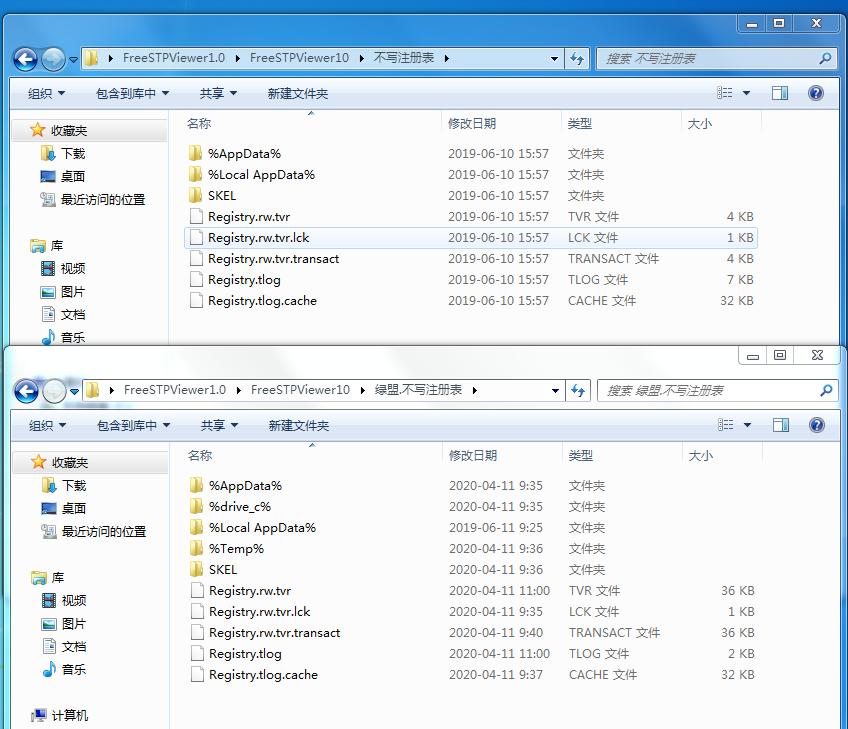
Task: Select 收藏夹 header in bottom window
Action: click(x=90, y=462)
